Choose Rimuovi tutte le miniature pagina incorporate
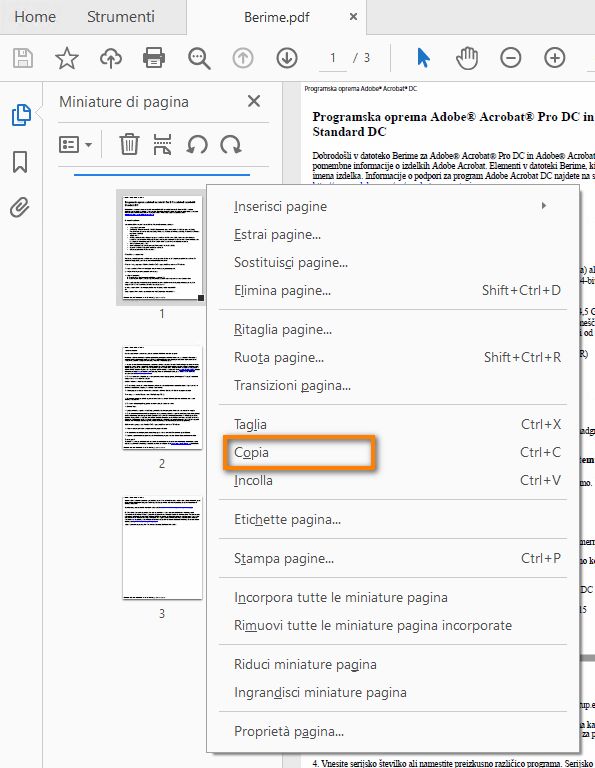This screenshot has height=768, width=595. tap(392, 625)
